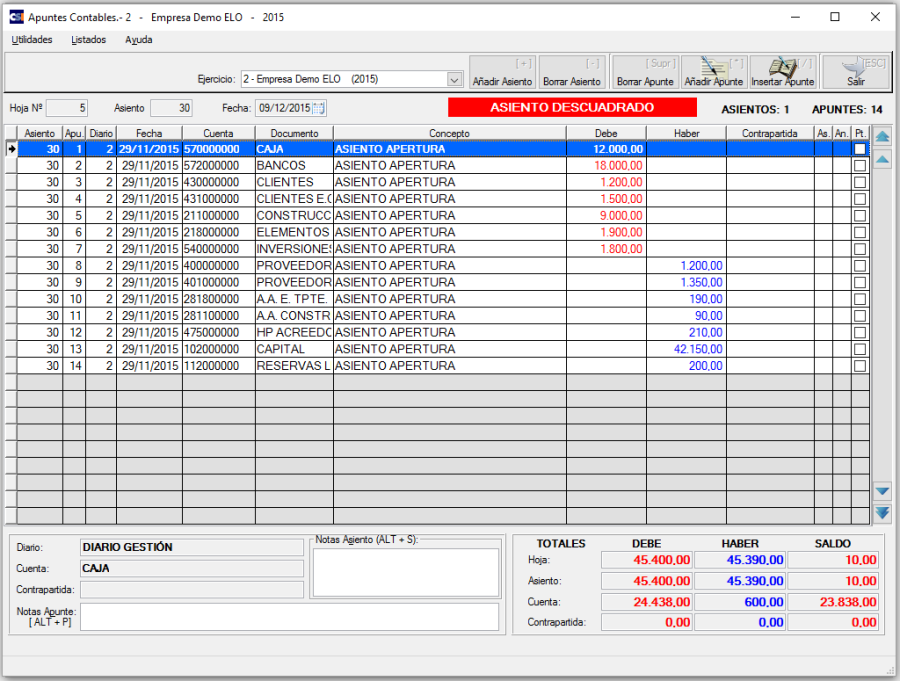Image resolution: width=900 pixels, height=681 pixels.
Task: Click the Cuenta column header
Action: [x=218, y=133]
